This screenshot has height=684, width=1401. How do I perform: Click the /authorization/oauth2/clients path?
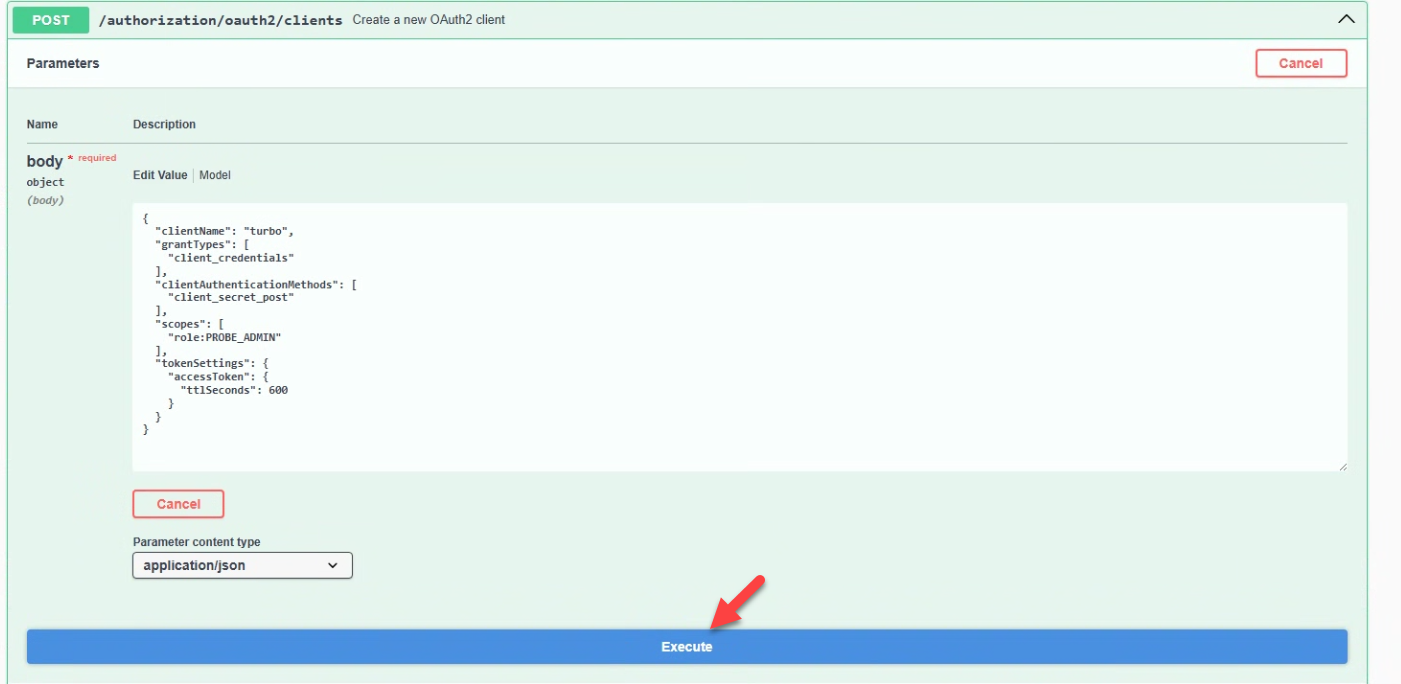click(x=220, y=20)
